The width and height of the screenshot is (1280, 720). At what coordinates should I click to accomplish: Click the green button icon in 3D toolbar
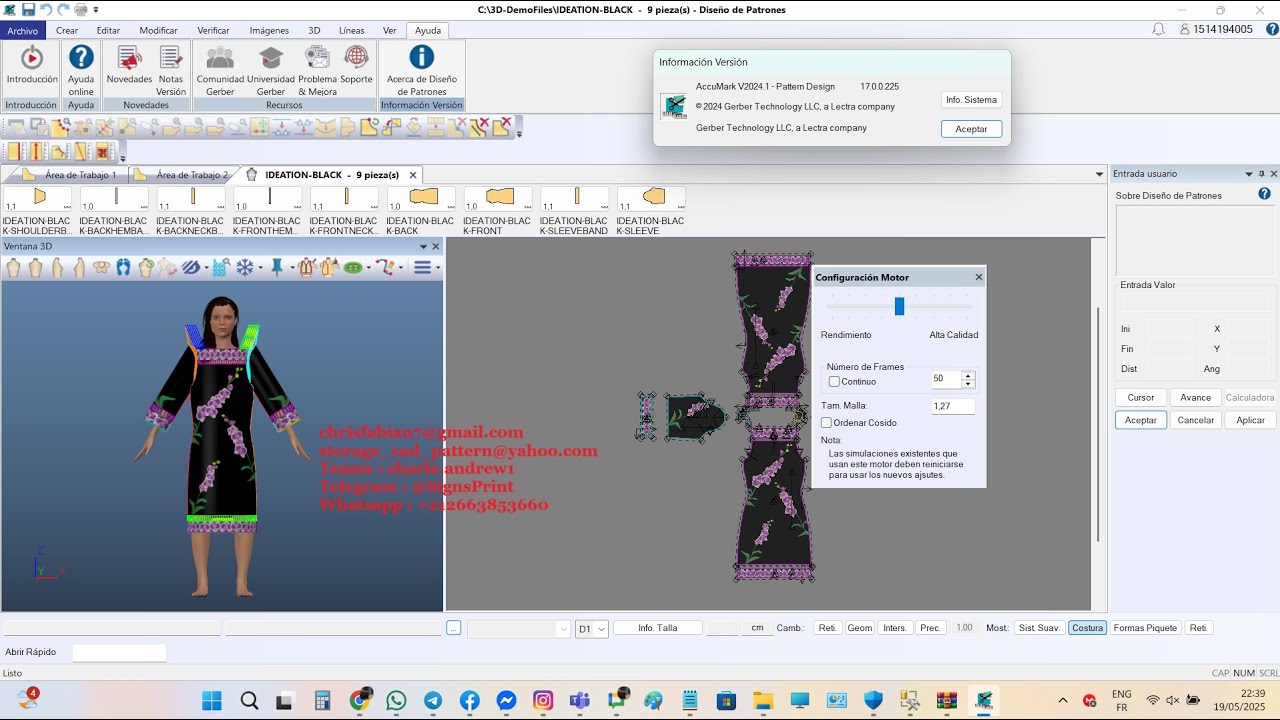353,268
